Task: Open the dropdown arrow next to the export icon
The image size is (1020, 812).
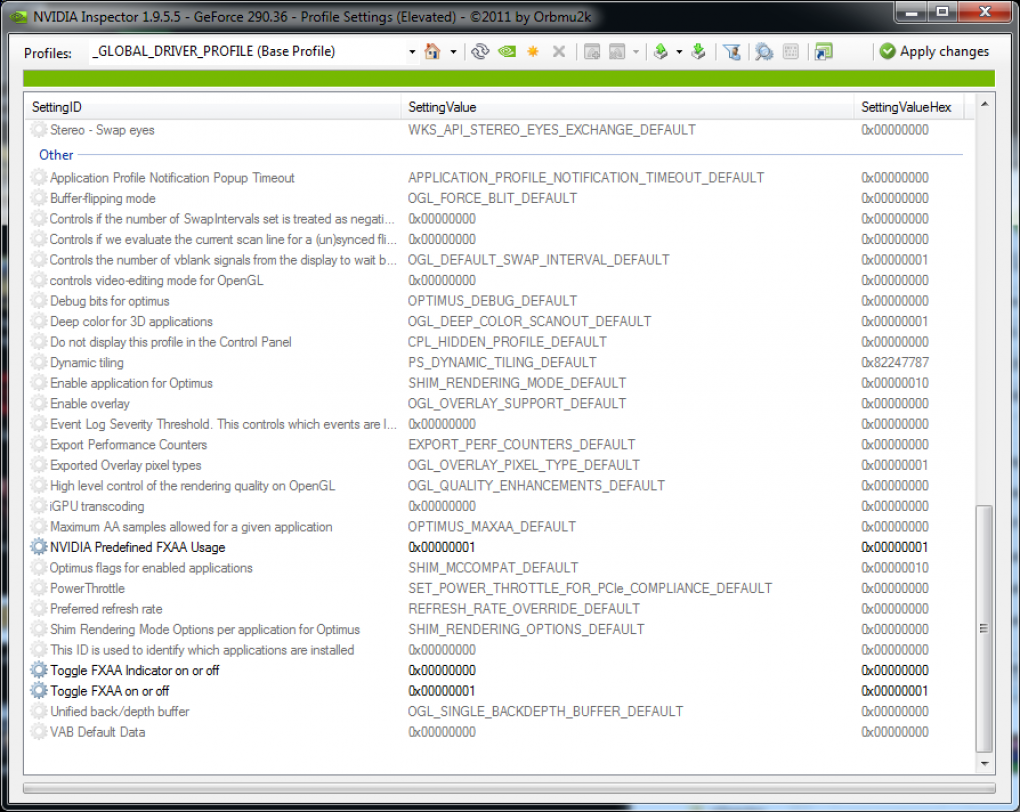Action: click(x=679, y=51)
